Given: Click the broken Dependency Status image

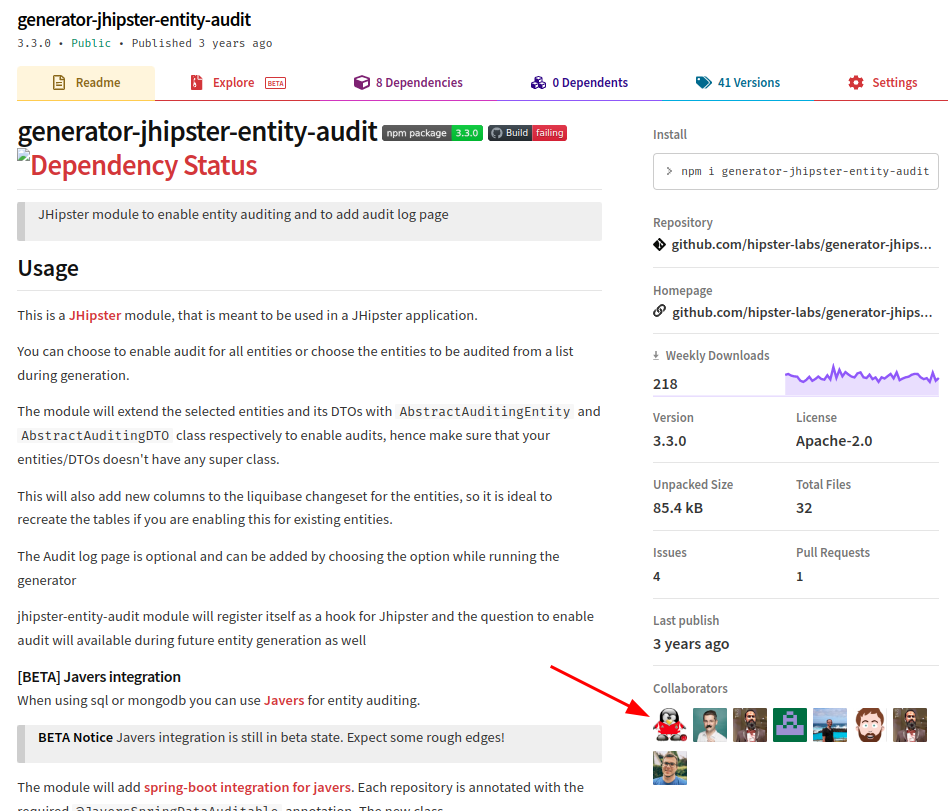Looking at the screenshot, I should point(24,155).
